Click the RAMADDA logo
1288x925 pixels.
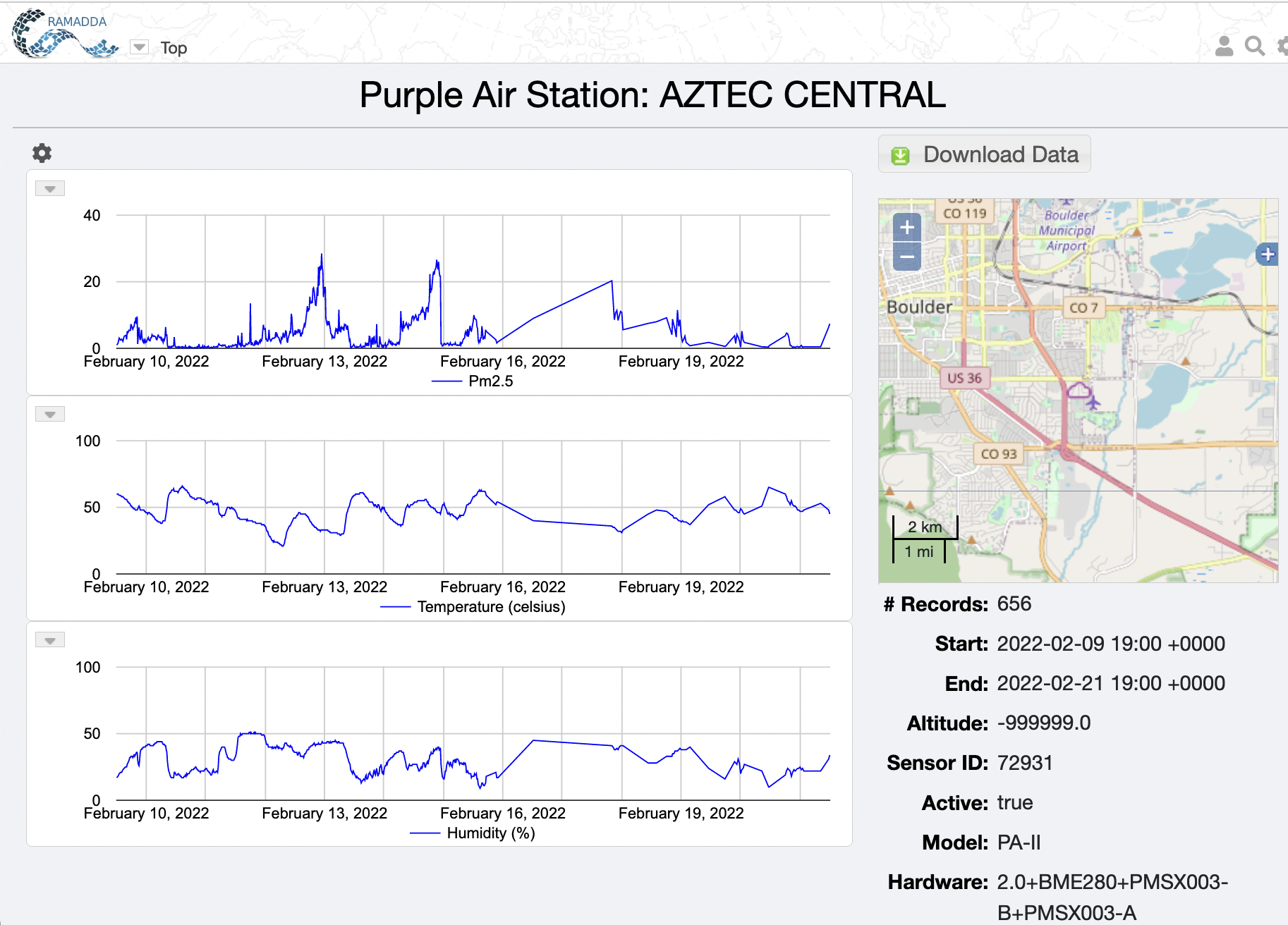pos(65,33)
